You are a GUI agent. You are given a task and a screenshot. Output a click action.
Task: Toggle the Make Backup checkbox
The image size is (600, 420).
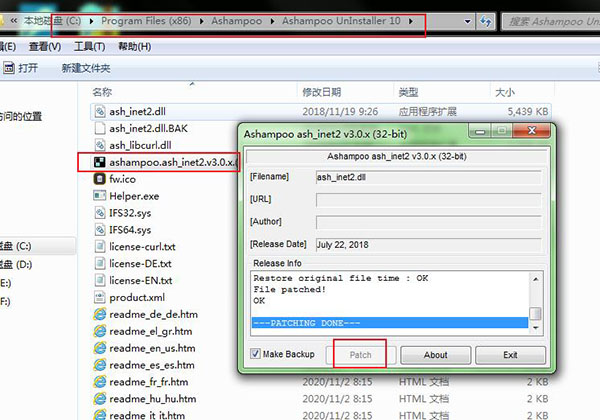click(255, 353)
